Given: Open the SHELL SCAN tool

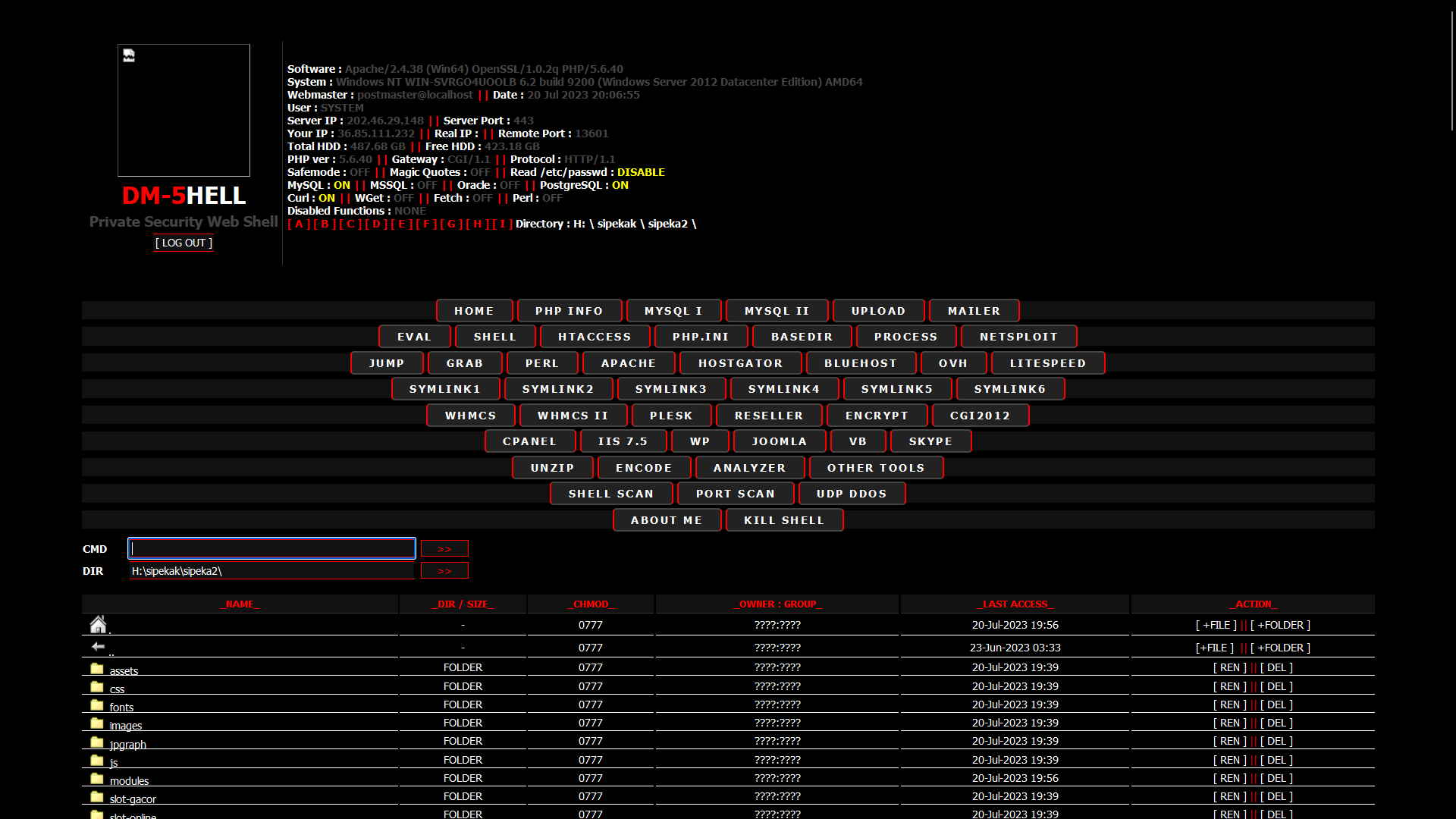Looking at the screenshot, I should [612, 494].
